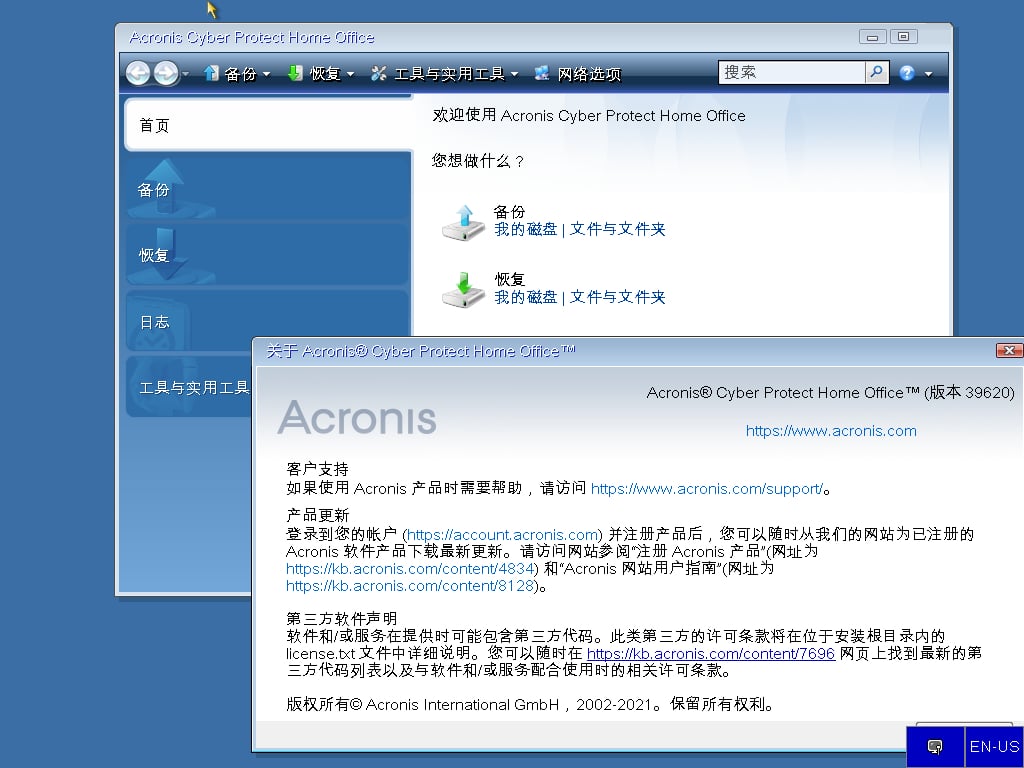
Task: Open 工具与实用工具 via its wrench icon
Action: [378, 72]
